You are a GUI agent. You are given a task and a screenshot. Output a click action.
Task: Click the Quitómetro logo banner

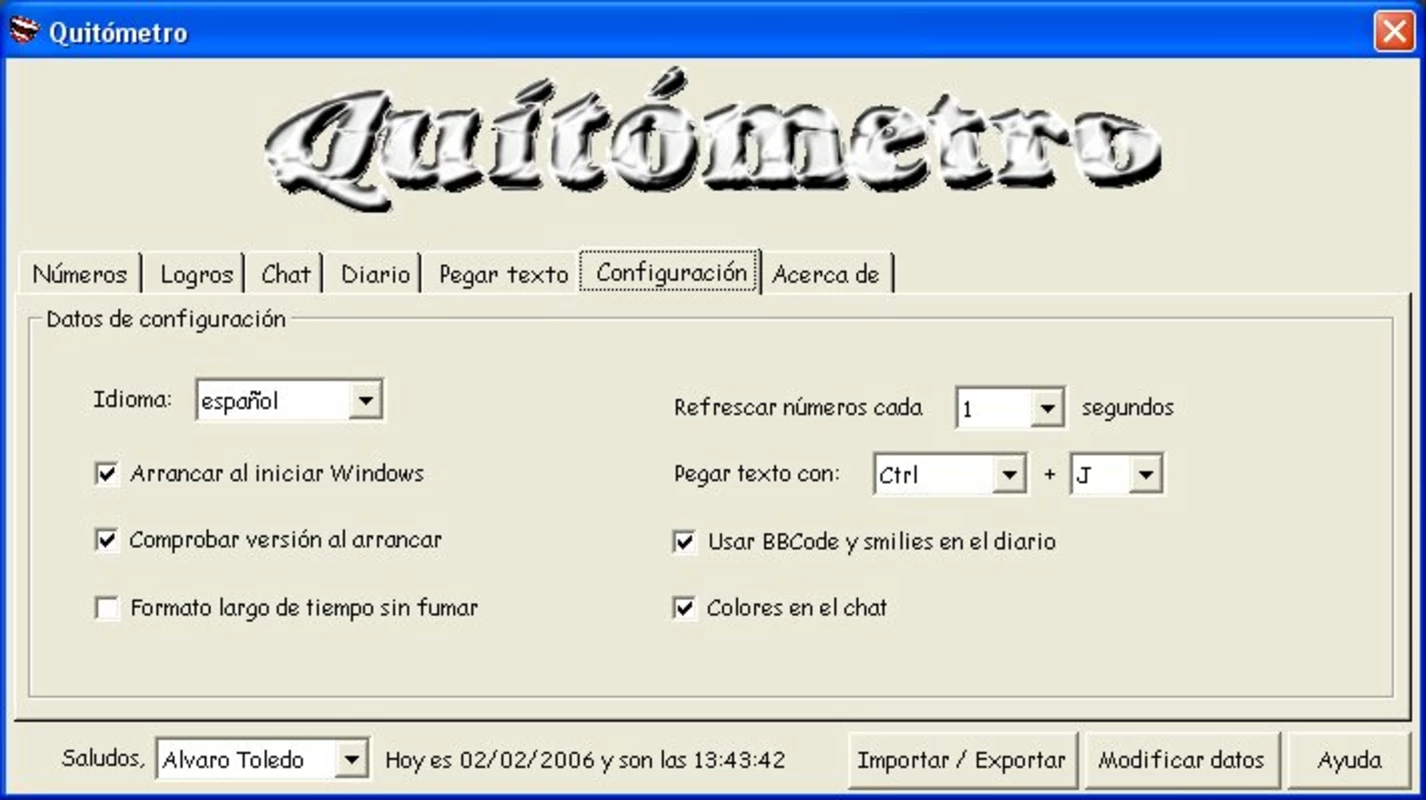pos(714,140)
